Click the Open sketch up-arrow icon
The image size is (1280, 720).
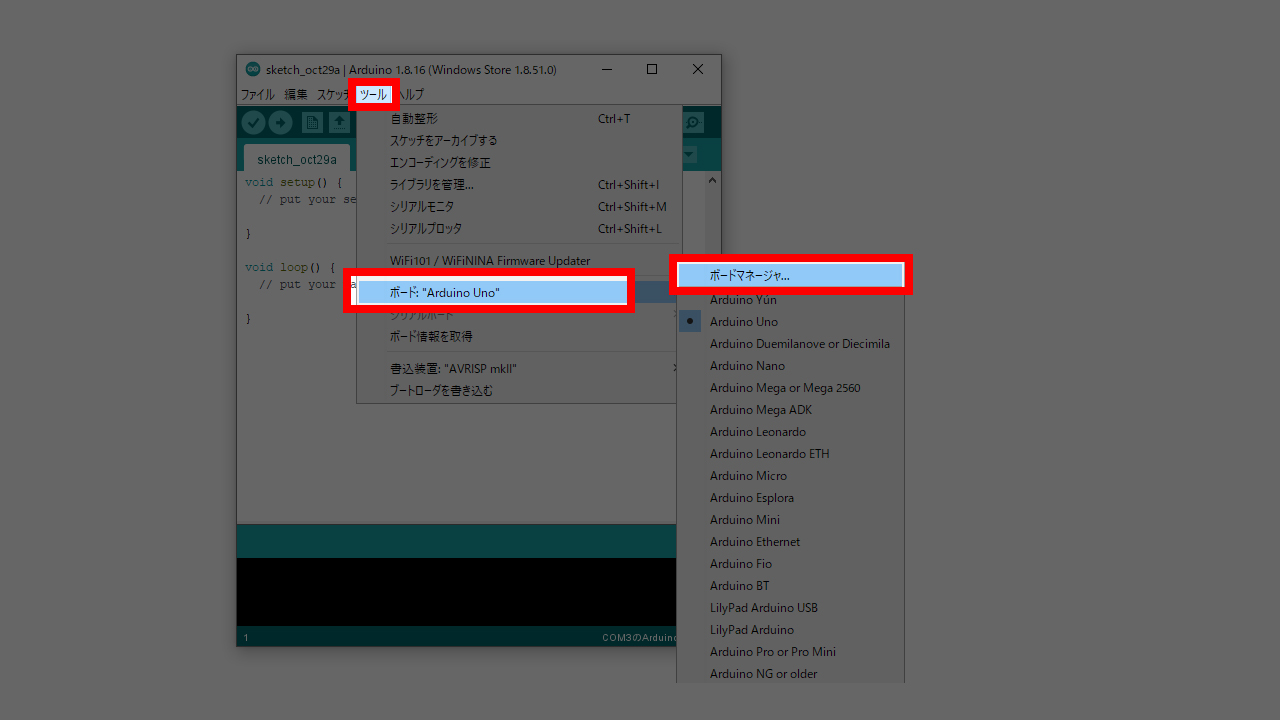(340, 122)
